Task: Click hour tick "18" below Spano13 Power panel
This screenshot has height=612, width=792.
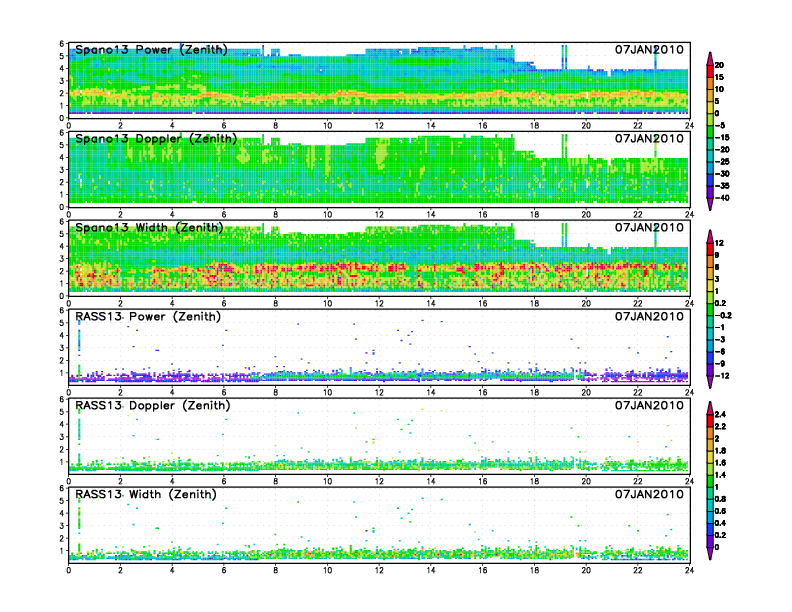Action: pyautogui.click(x=534, y=126)
